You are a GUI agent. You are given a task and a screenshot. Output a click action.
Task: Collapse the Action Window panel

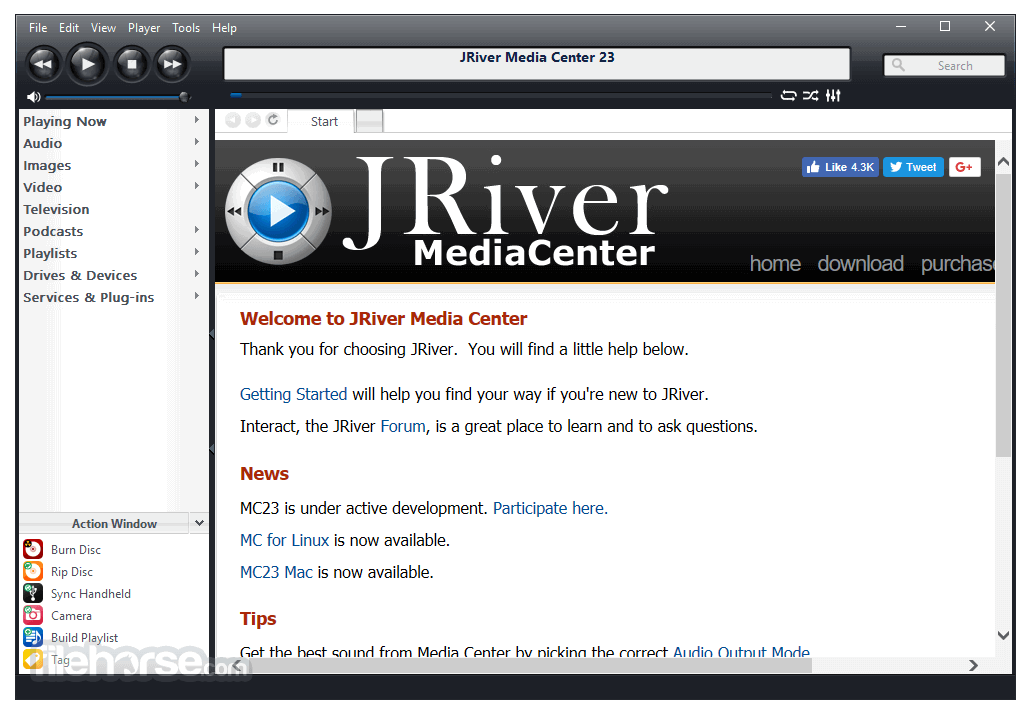[x=198, y=523]
